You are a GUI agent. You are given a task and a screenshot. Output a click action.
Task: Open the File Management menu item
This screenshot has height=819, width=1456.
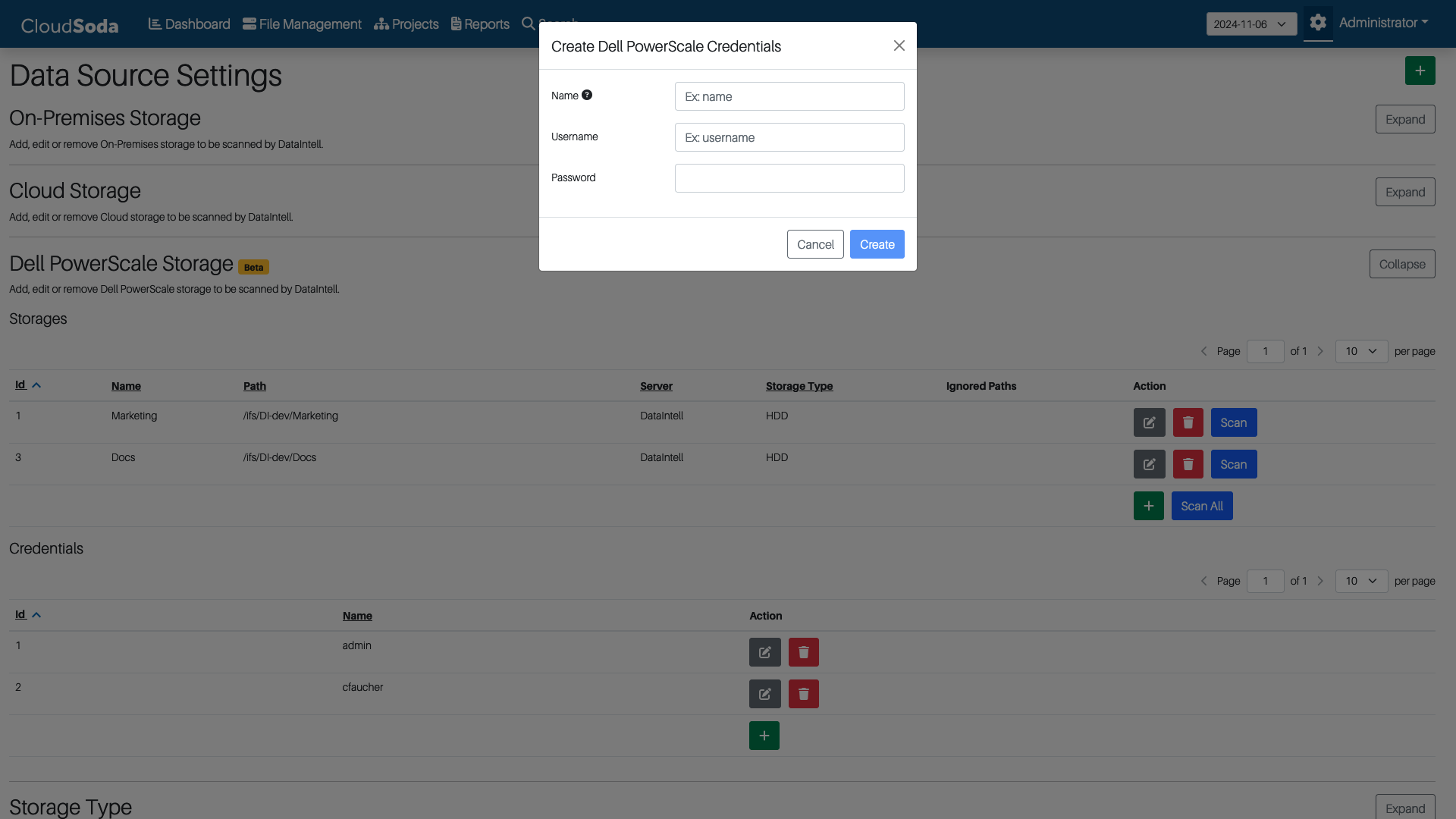[302, 24]
